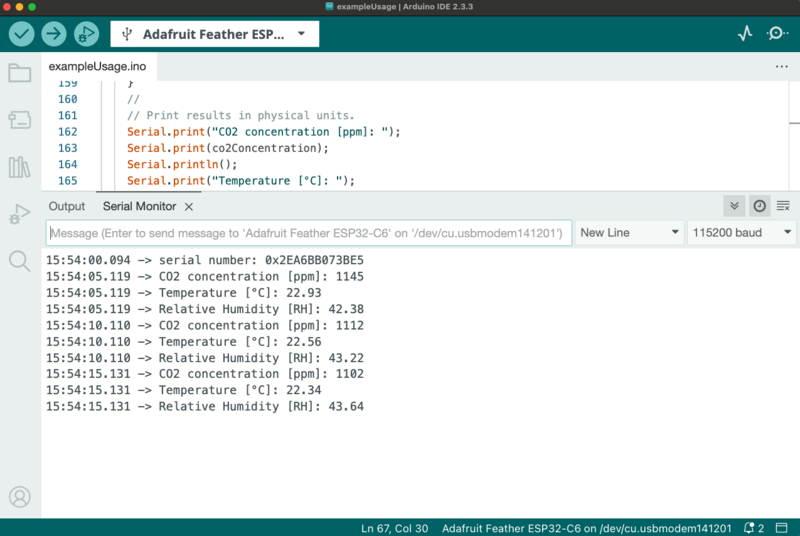Image resolution: width=800 pixels, height=536 pixels.
Task: Close the Serial Monitor tab
Action: [189, 207]
